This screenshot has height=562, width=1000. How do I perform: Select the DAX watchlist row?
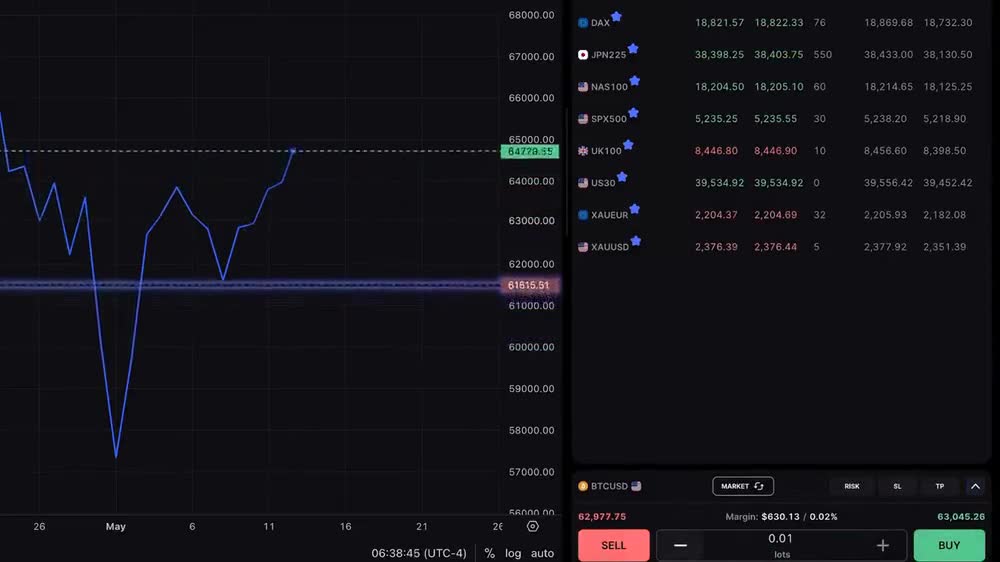pos(781,22)
